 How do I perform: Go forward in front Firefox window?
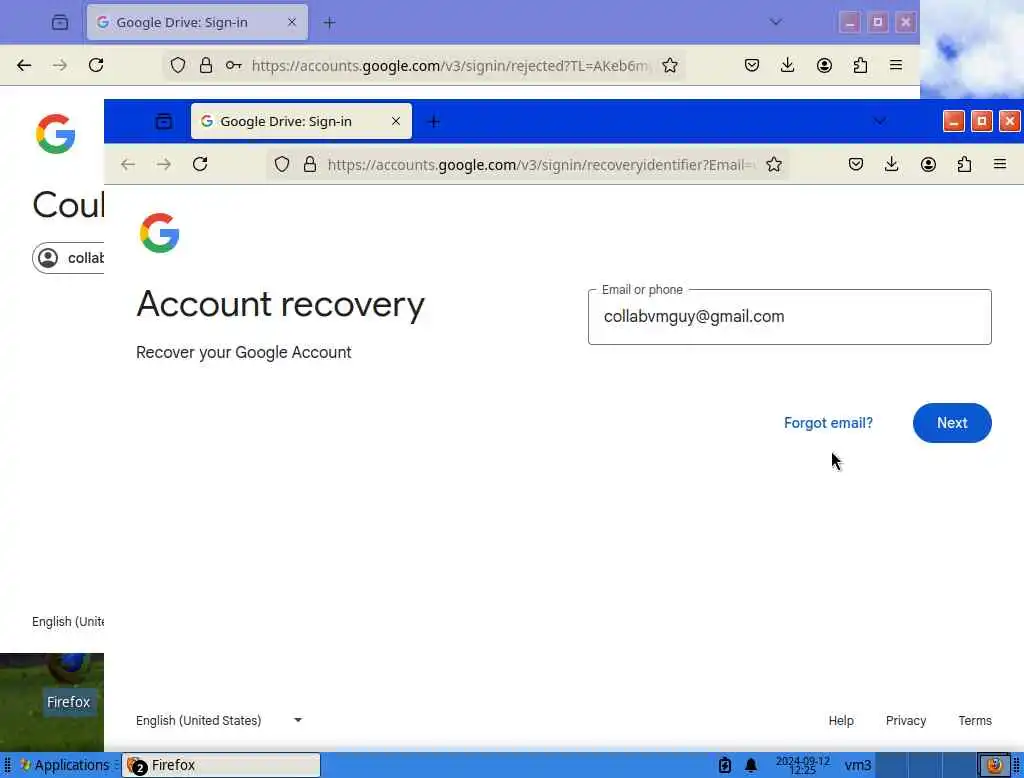click(164, 164)
